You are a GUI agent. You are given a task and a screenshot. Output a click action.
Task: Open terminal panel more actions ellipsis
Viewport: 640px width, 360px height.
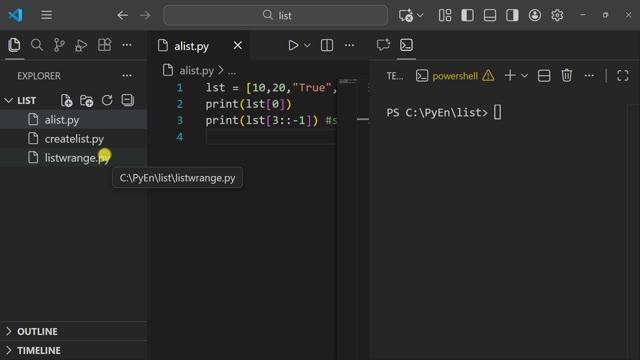[589, 76]
